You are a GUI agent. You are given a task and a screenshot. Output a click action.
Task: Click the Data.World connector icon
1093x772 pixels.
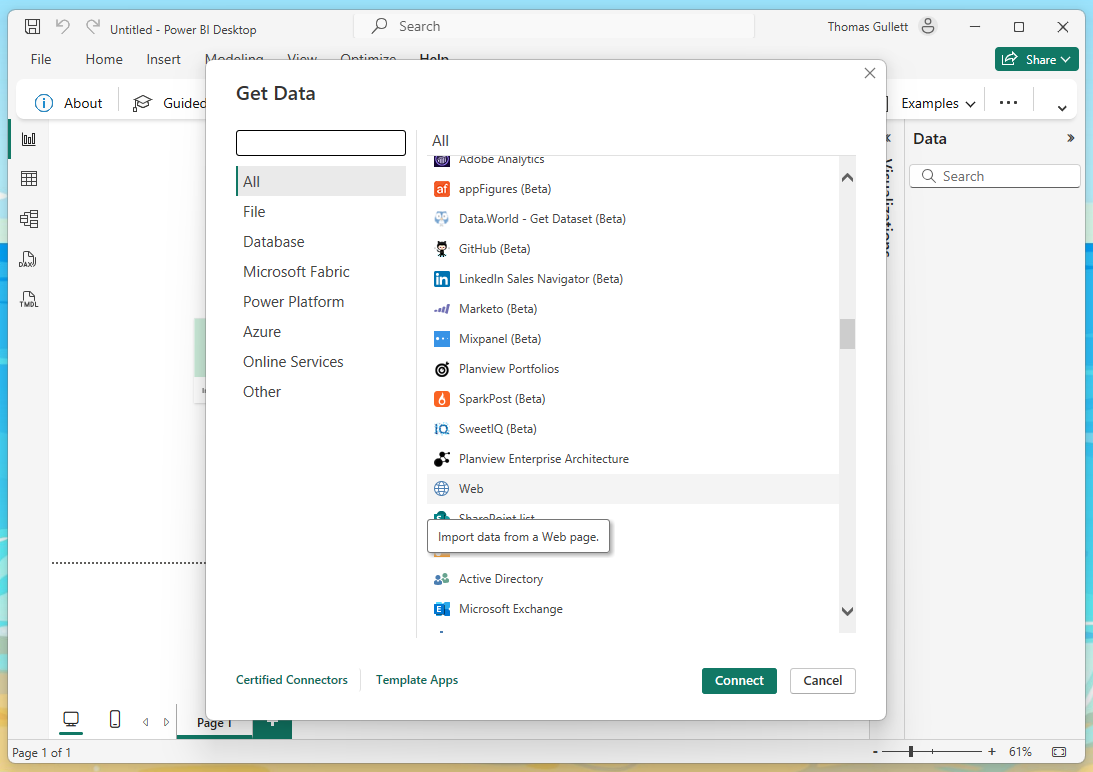tap(442, 219)
